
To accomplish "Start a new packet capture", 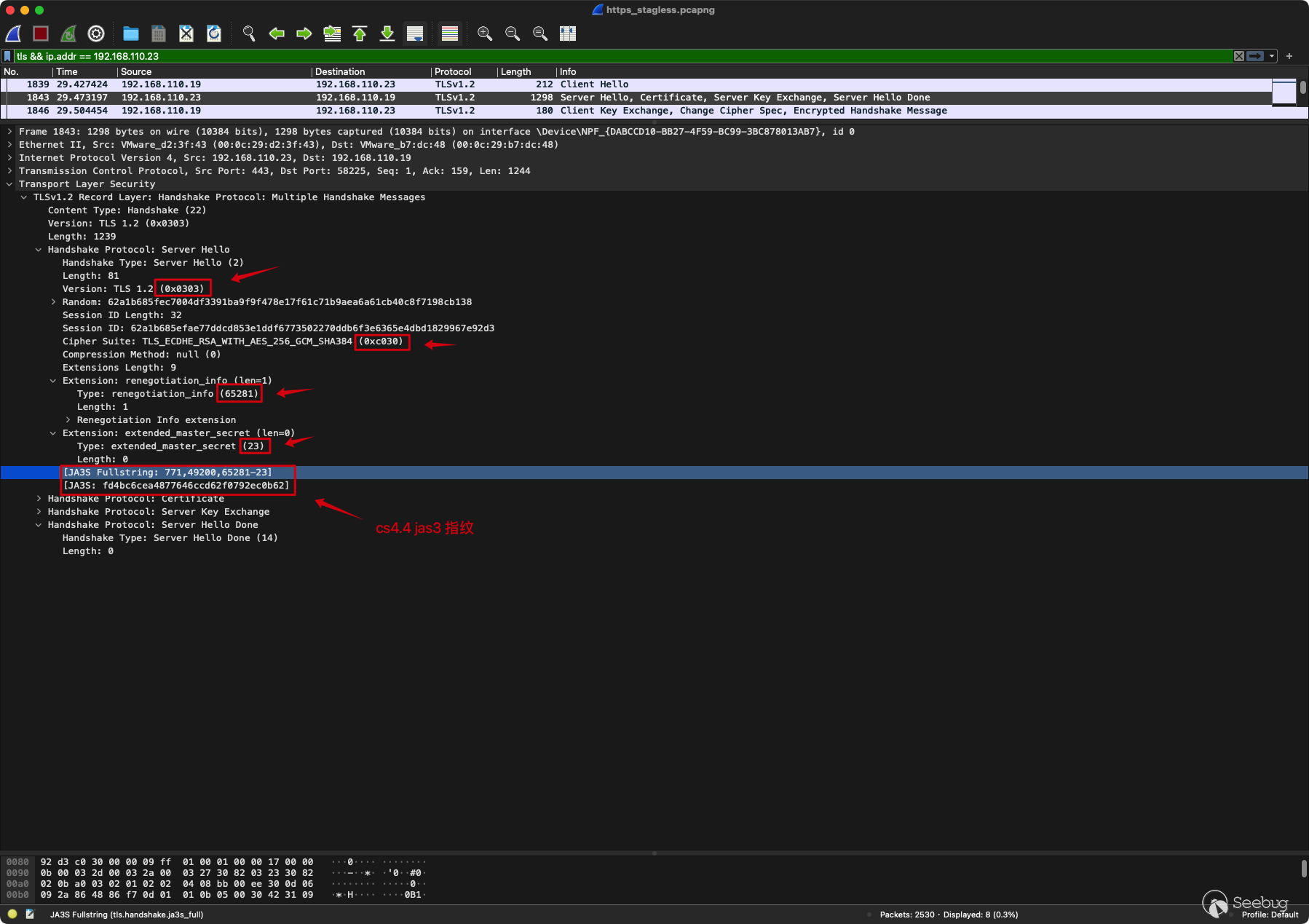I will pos(13,33).
